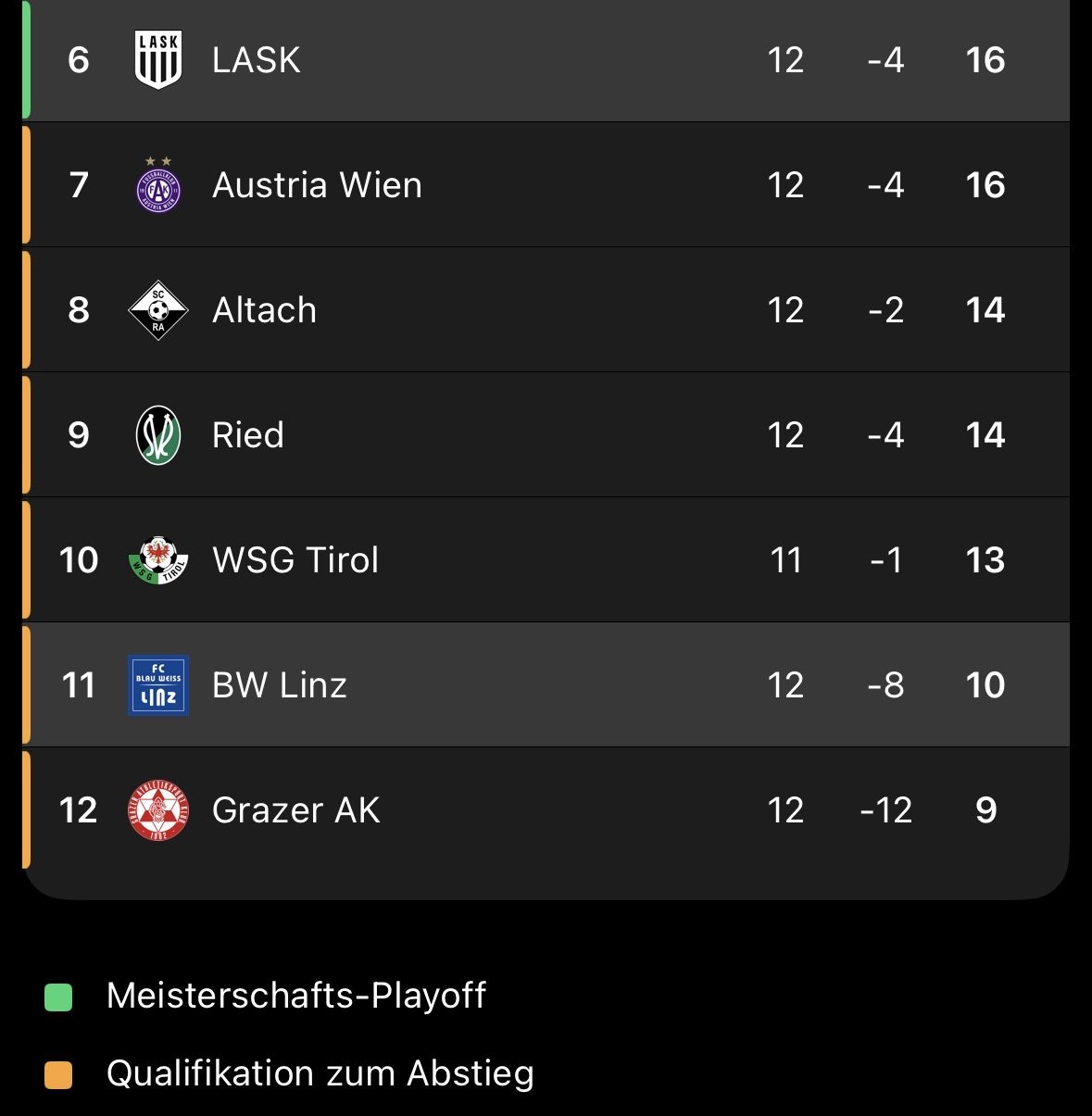Screen dimensions: 1092x1116
Task: Tap the Grazer AK team name
Action: coord(295,810)
